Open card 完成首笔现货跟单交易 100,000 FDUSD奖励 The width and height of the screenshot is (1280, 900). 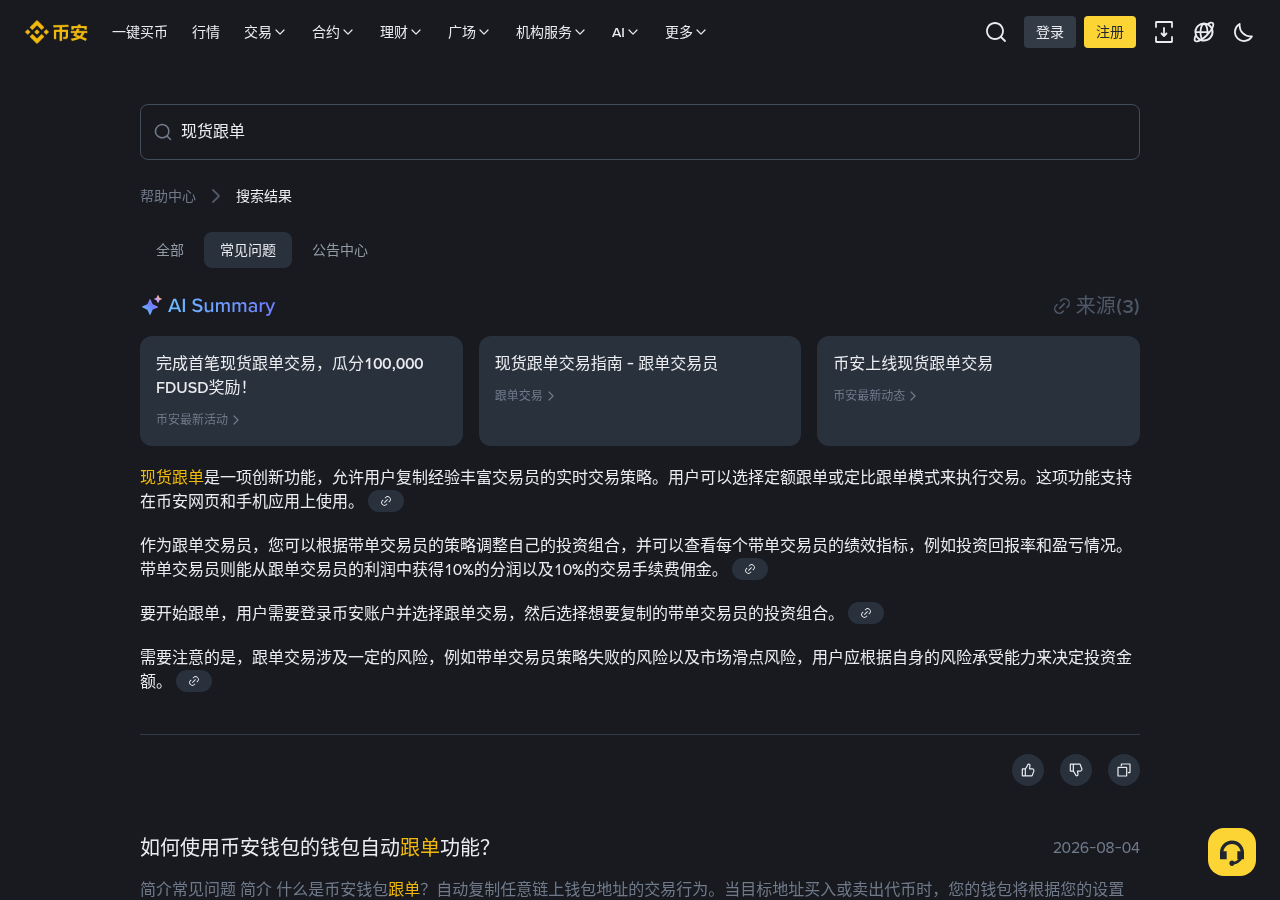coord(301,391)
